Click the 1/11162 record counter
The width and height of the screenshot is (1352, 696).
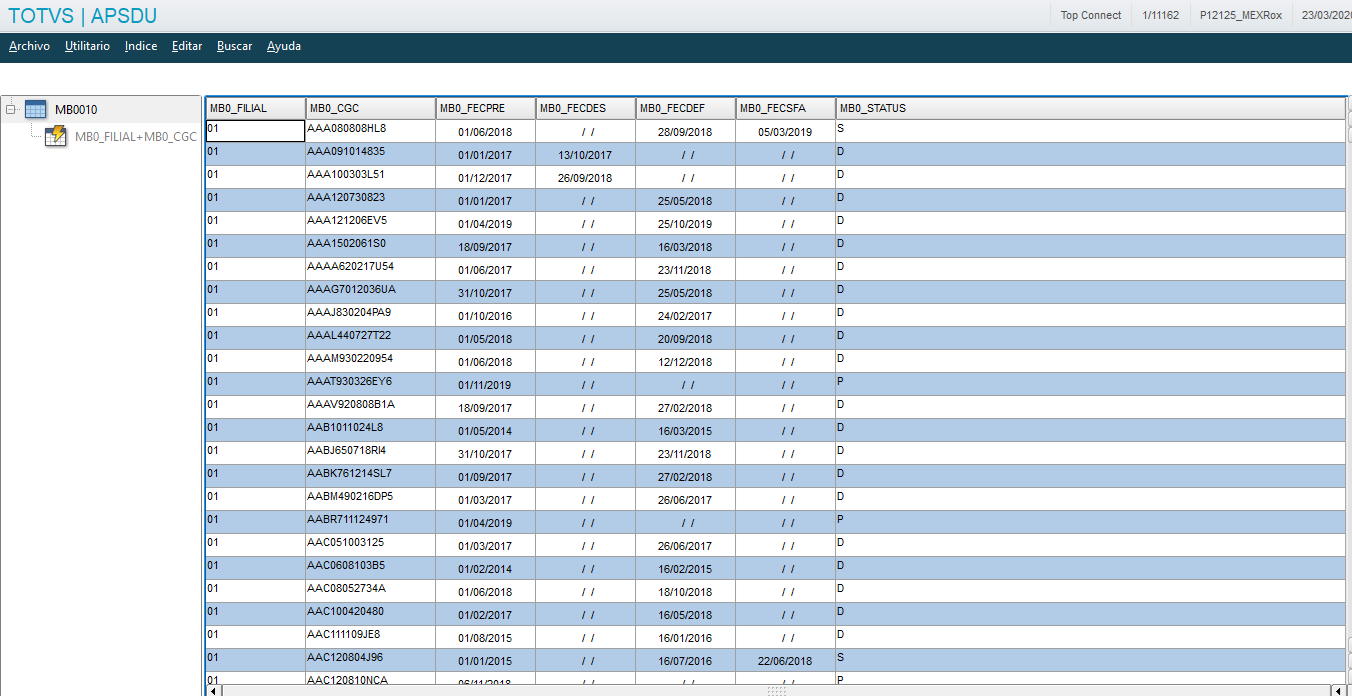point(1160,15)
